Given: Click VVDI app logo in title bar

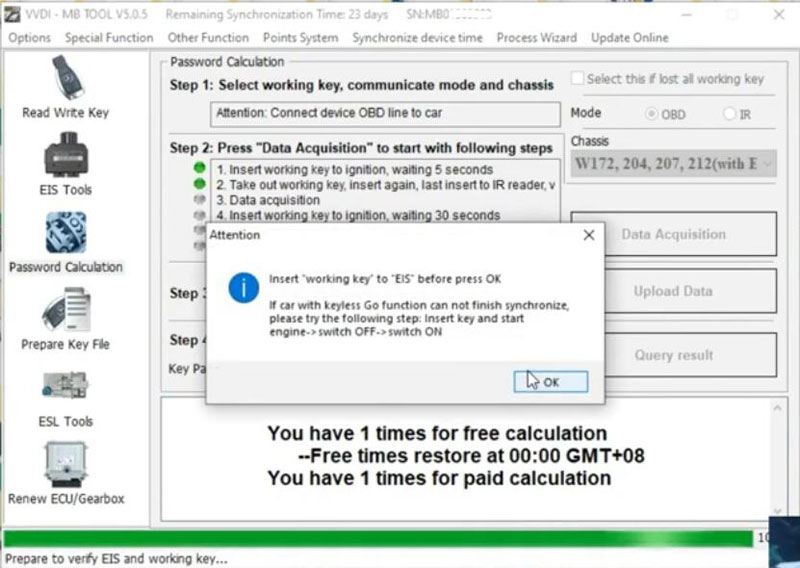Looking at the screenshot, I should pyautogui.click(x=12, y=14).
